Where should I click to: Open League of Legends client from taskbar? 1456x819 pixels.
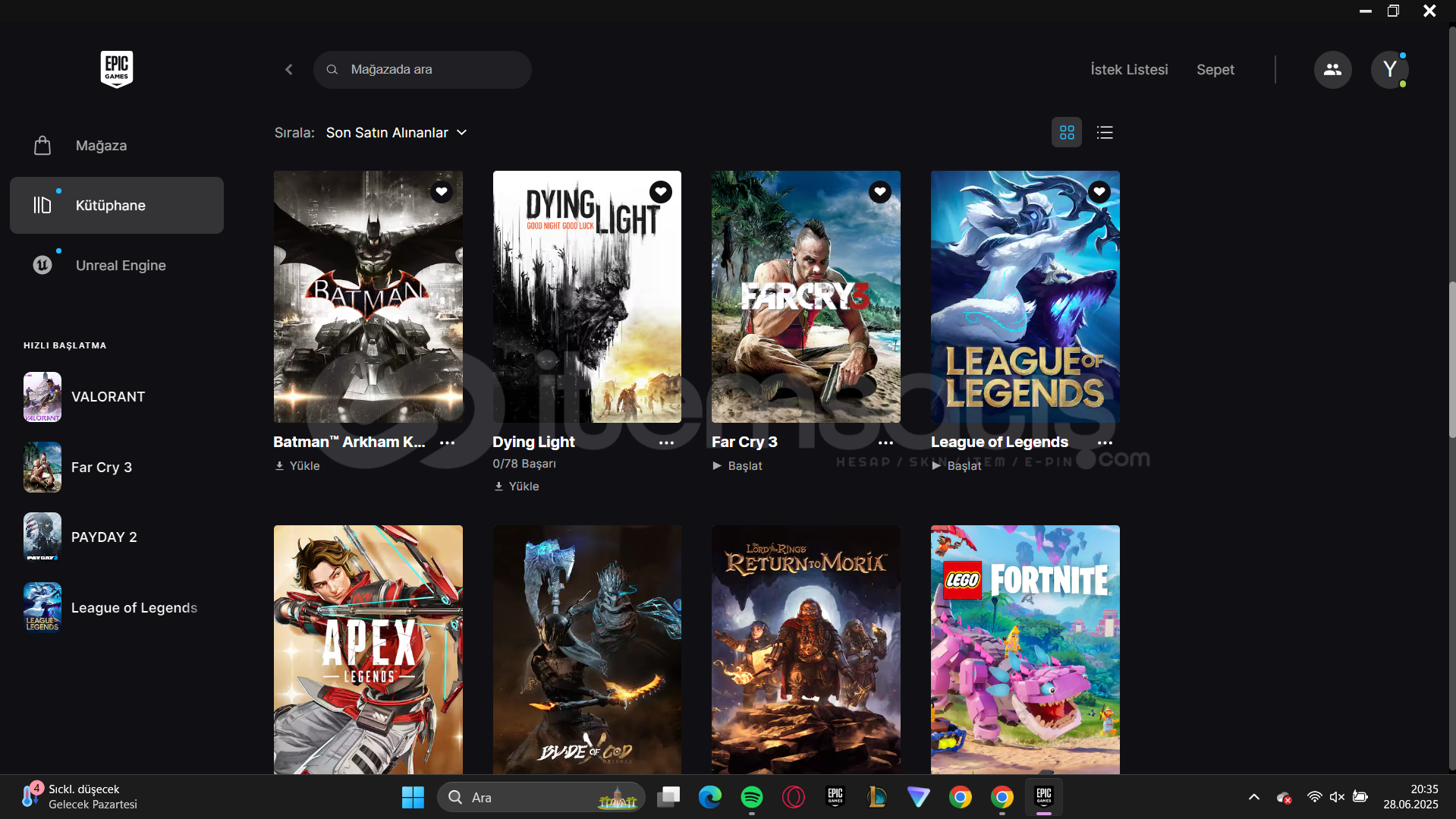877,798
